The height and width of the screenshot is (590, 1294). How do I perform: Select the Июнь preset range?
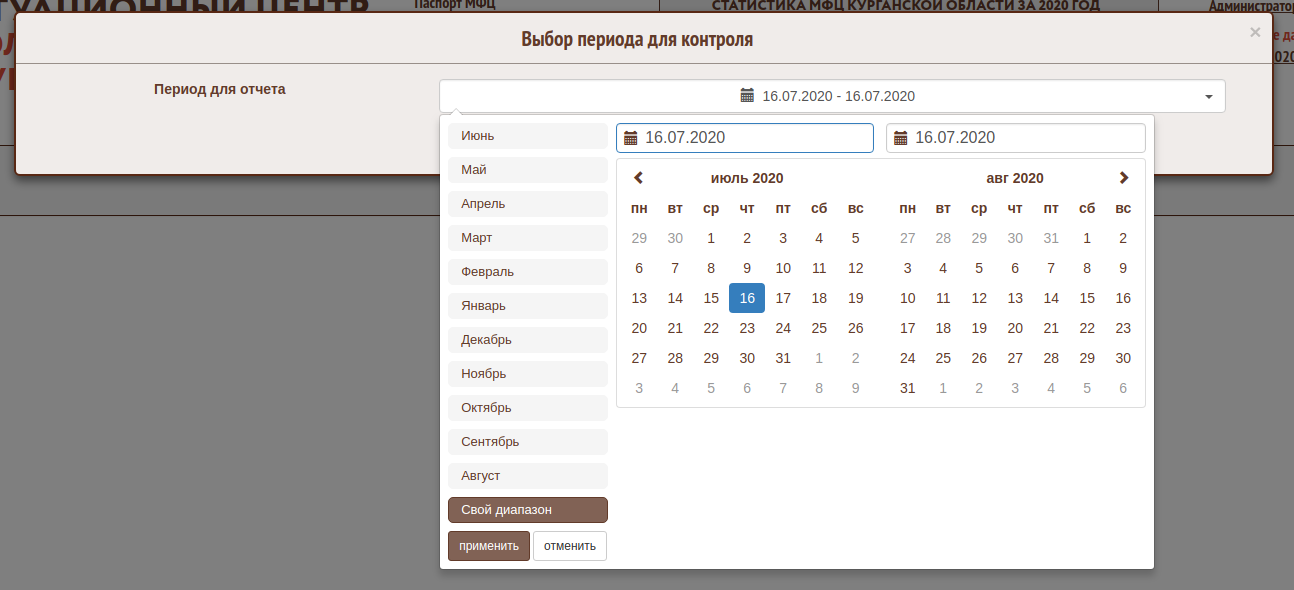tap(527, 136)
